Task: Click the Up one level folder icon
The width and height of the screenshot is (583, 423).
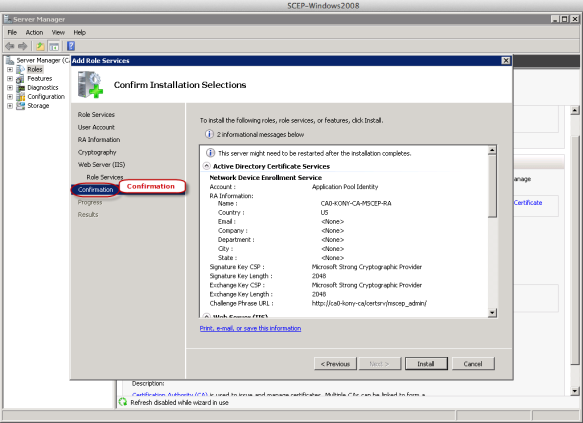Action: point(40,46)
